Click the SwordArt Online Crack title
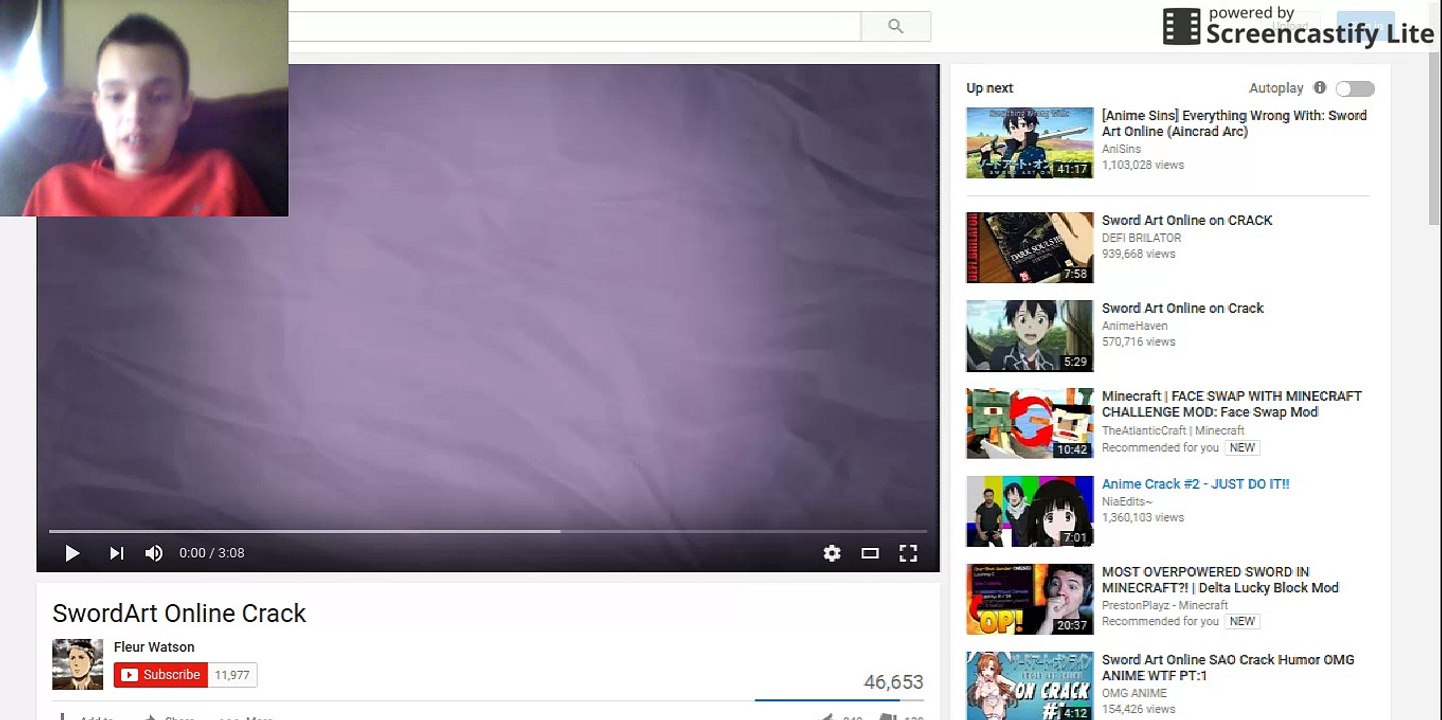The image size is (1442, 720). tap(179, 613)
